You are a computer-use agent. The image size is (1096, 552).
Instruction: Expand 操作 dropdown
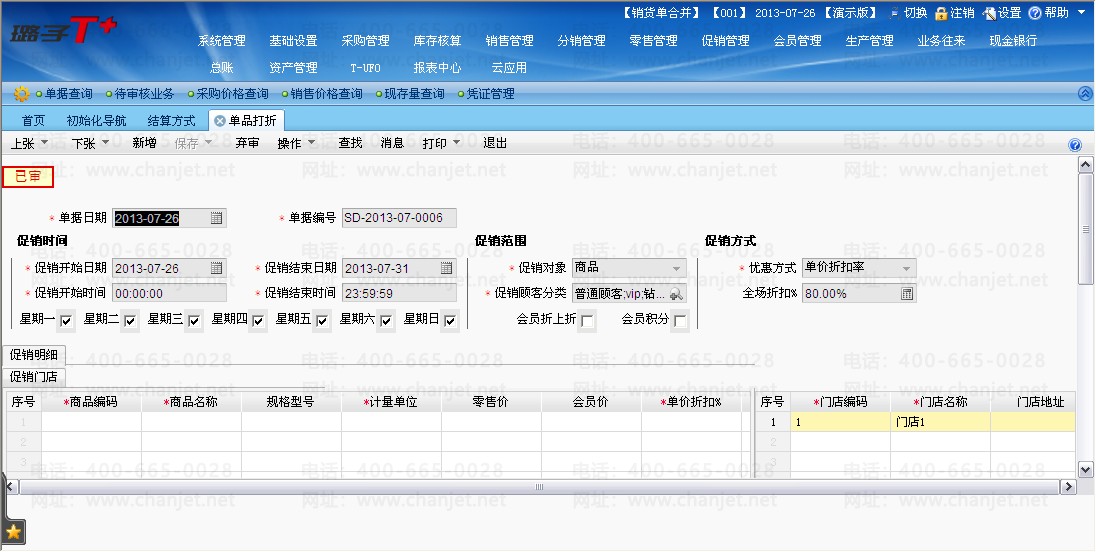pyautogui.click(x=312, y=143)
